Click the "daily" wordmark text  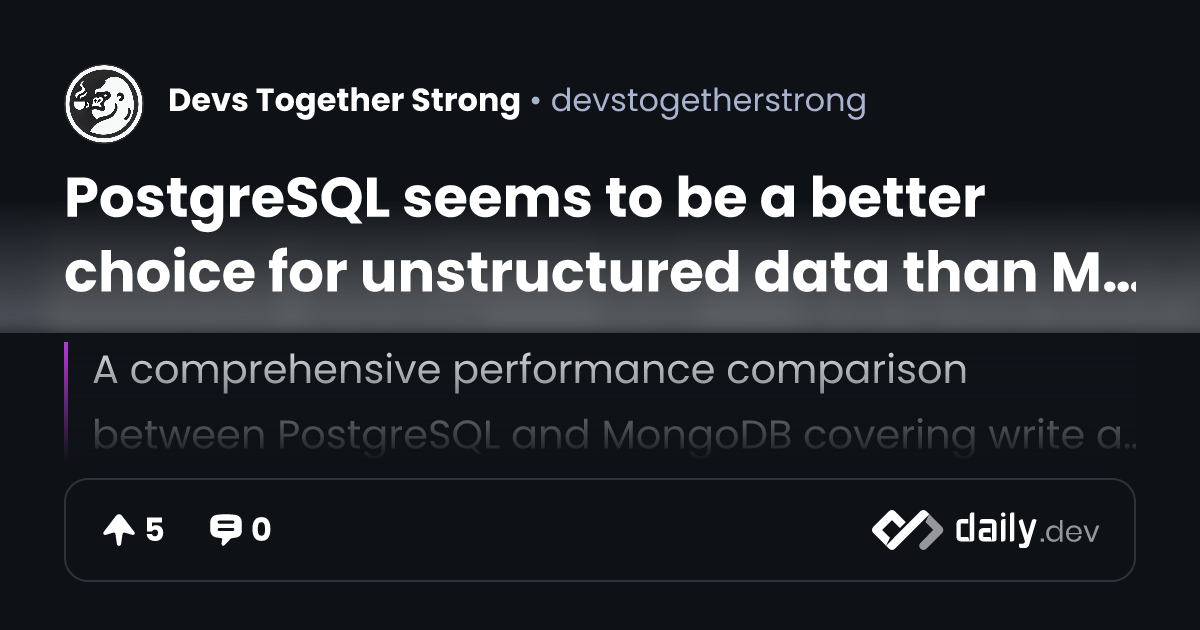click(994, 530)
